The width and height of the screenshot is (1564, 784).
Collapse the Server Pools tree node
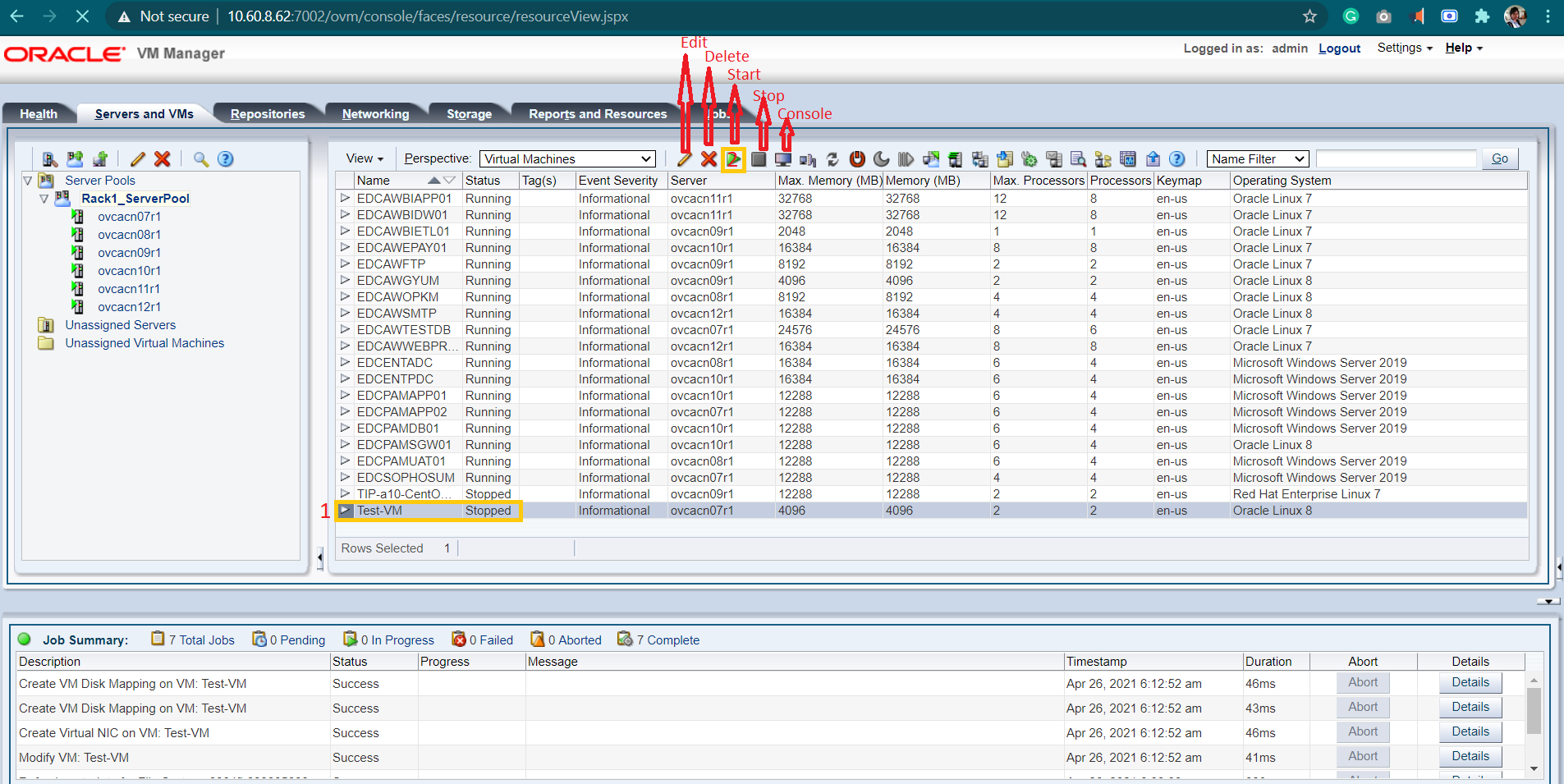point(28,181)
